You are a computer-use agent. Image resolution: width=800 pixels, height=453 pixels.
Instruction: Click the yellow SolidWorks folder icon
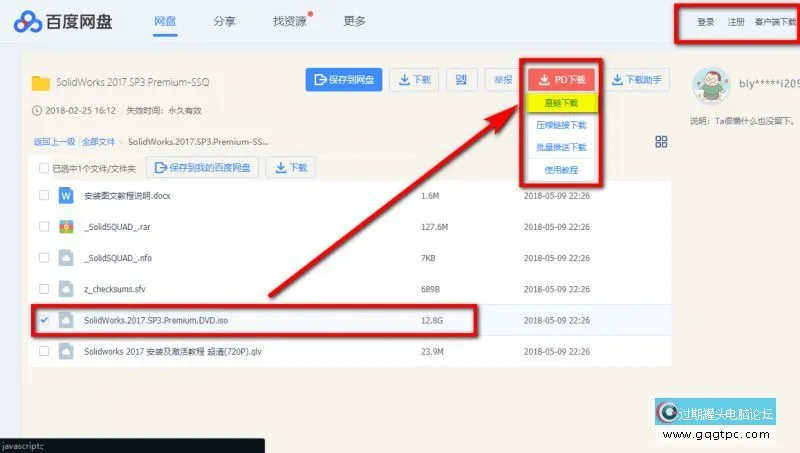click(41, 82)
